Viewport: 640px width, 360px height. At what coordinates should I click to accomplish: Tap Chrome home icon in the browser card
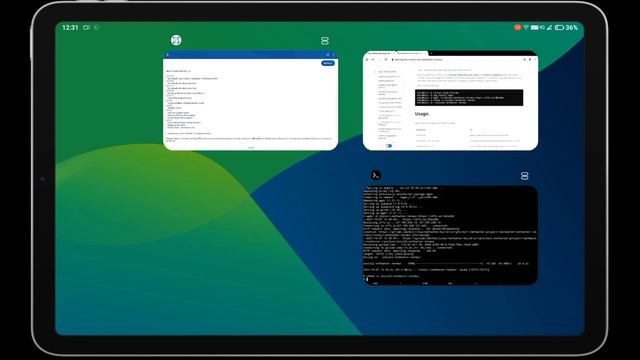(x=367, y=60)
